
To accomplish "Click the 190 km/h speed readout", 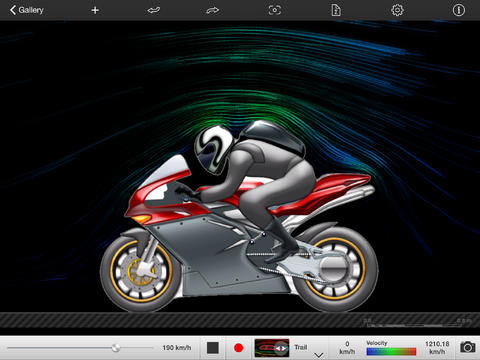I will click(177, 348).
